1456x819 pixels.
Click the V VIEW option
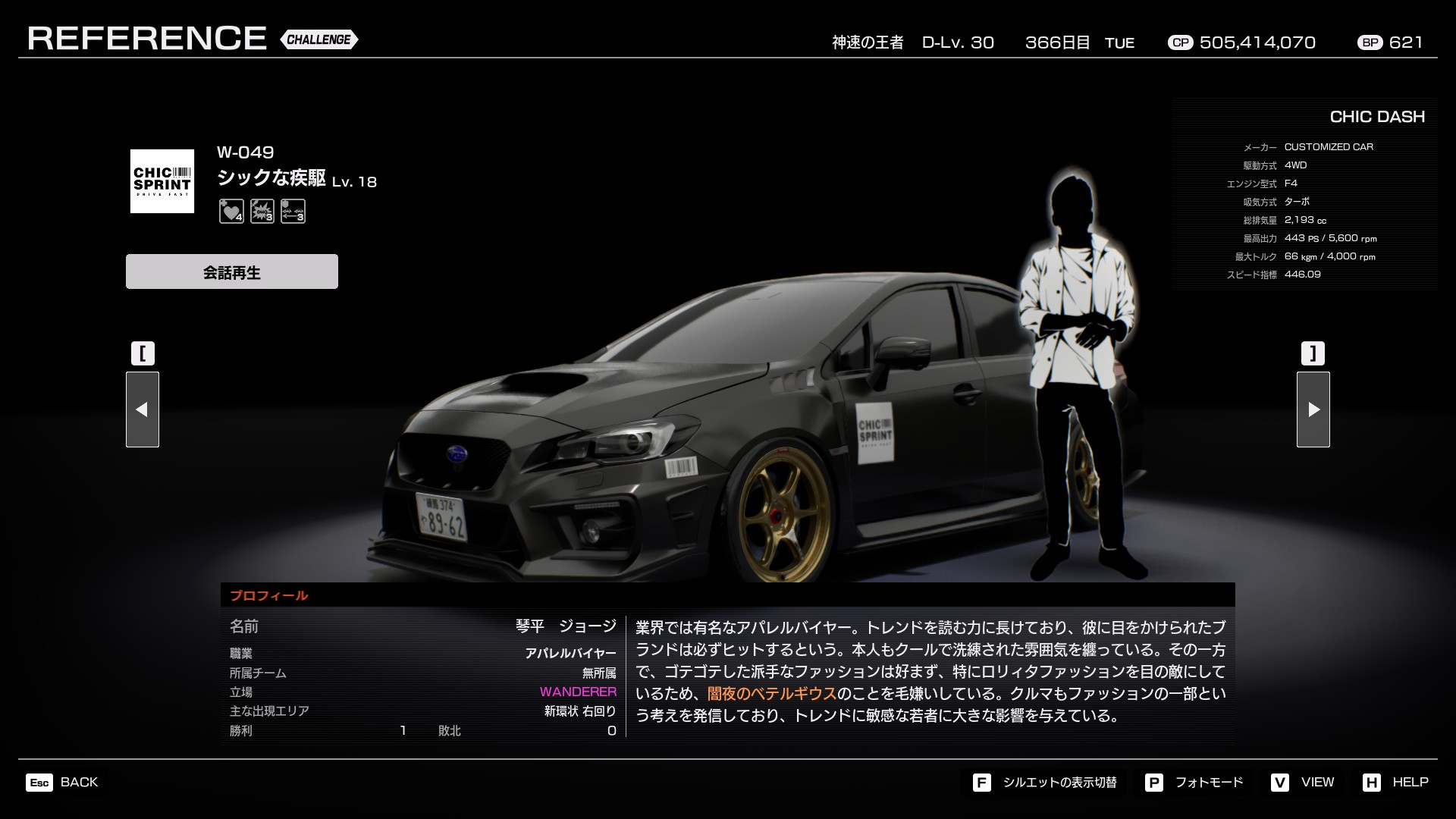click(x=1303, y=782)
